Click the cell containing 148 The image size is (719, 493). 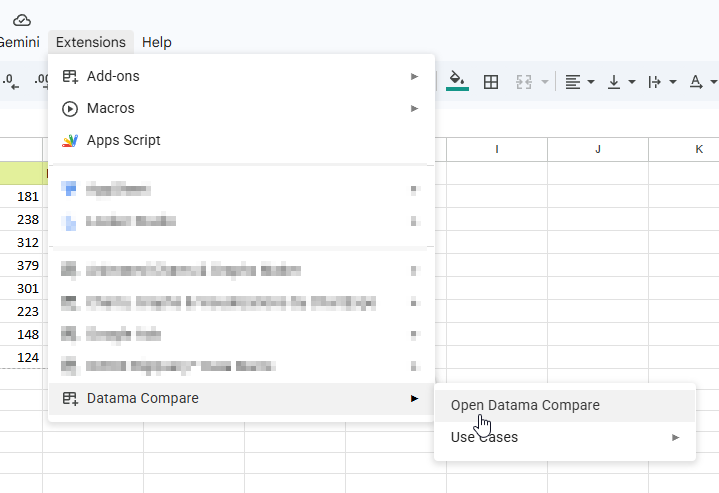tap(21, 334)
